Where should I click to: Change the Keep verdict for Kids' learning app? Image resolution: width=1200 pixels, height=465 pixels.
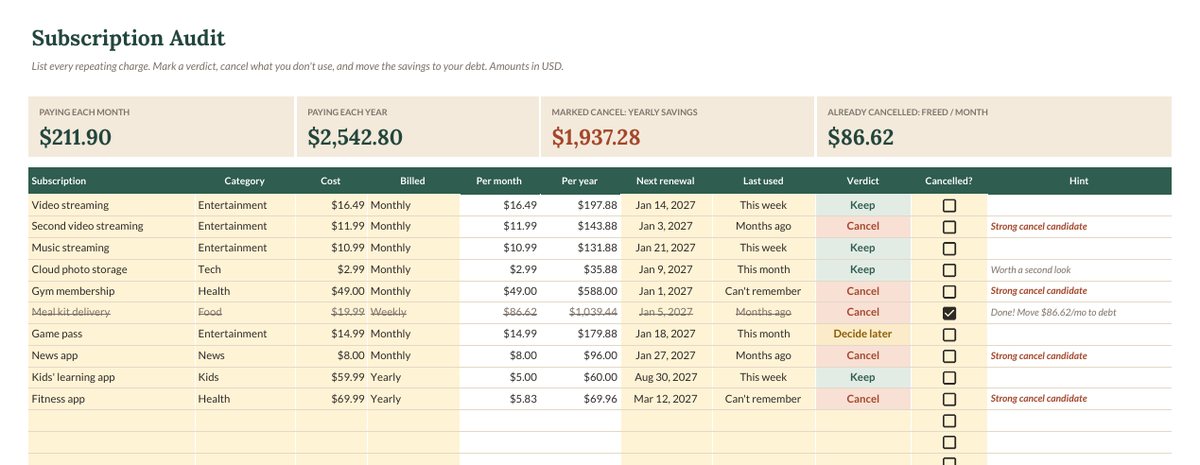(x=862, y=378)
